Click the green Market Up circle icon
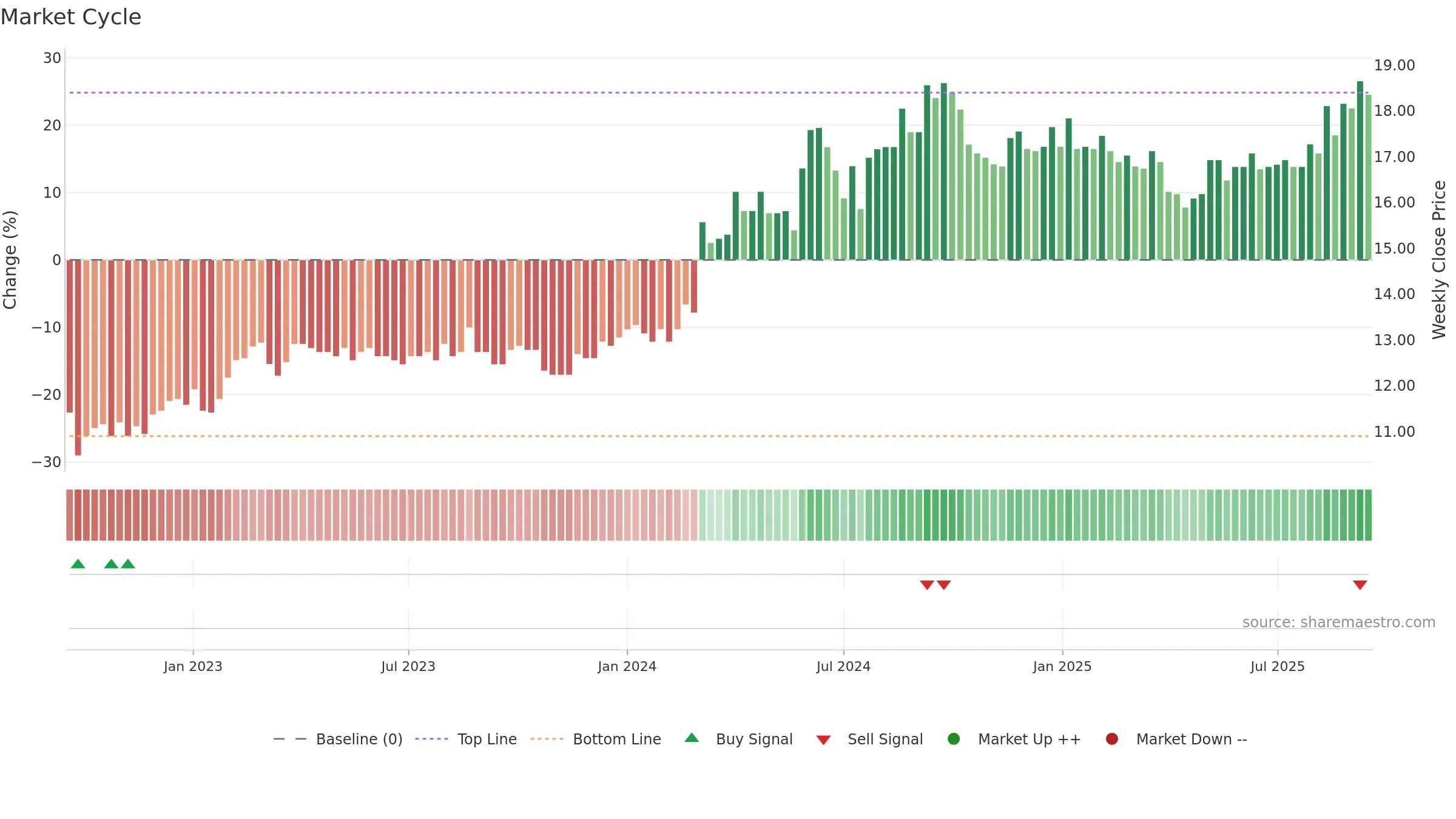Image resolution: width=1456 pixels, height=819 pixels. pos(954,739)
